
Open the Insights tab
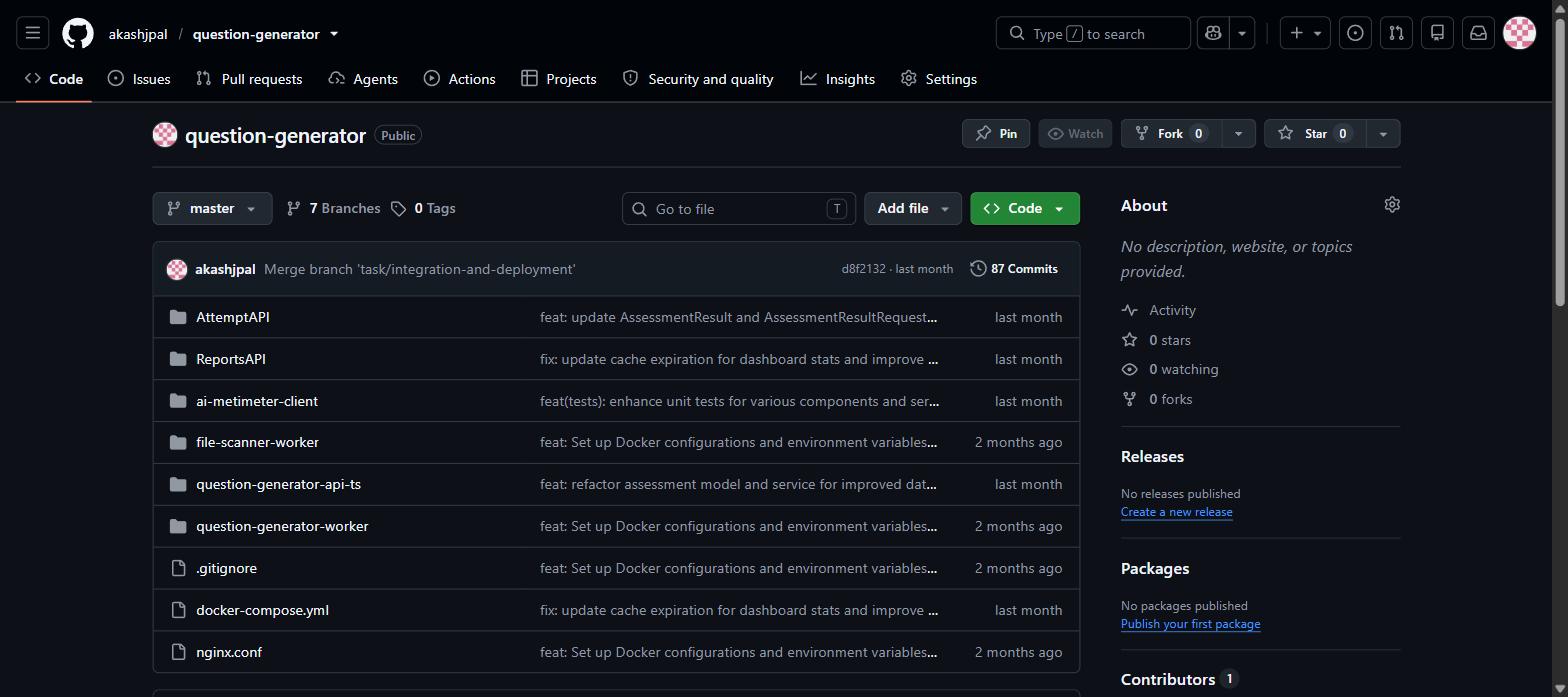point(838,79)
